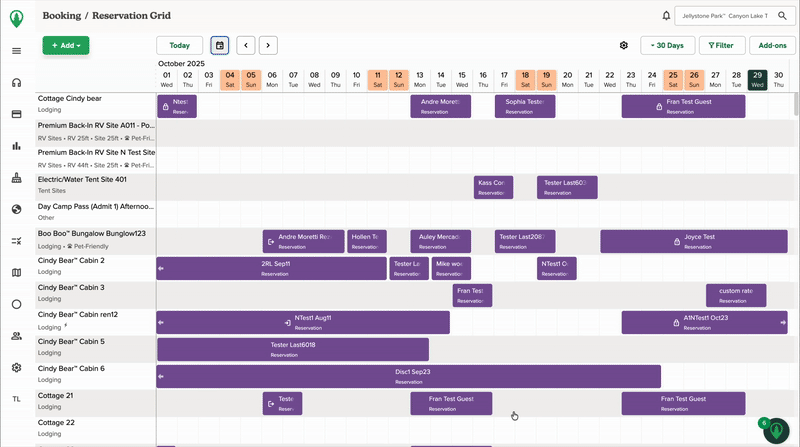The height and width of the screenshot is (447, 800).
Task: Open the guests people icon in the sidebar
Action: [x=16, y=336]
